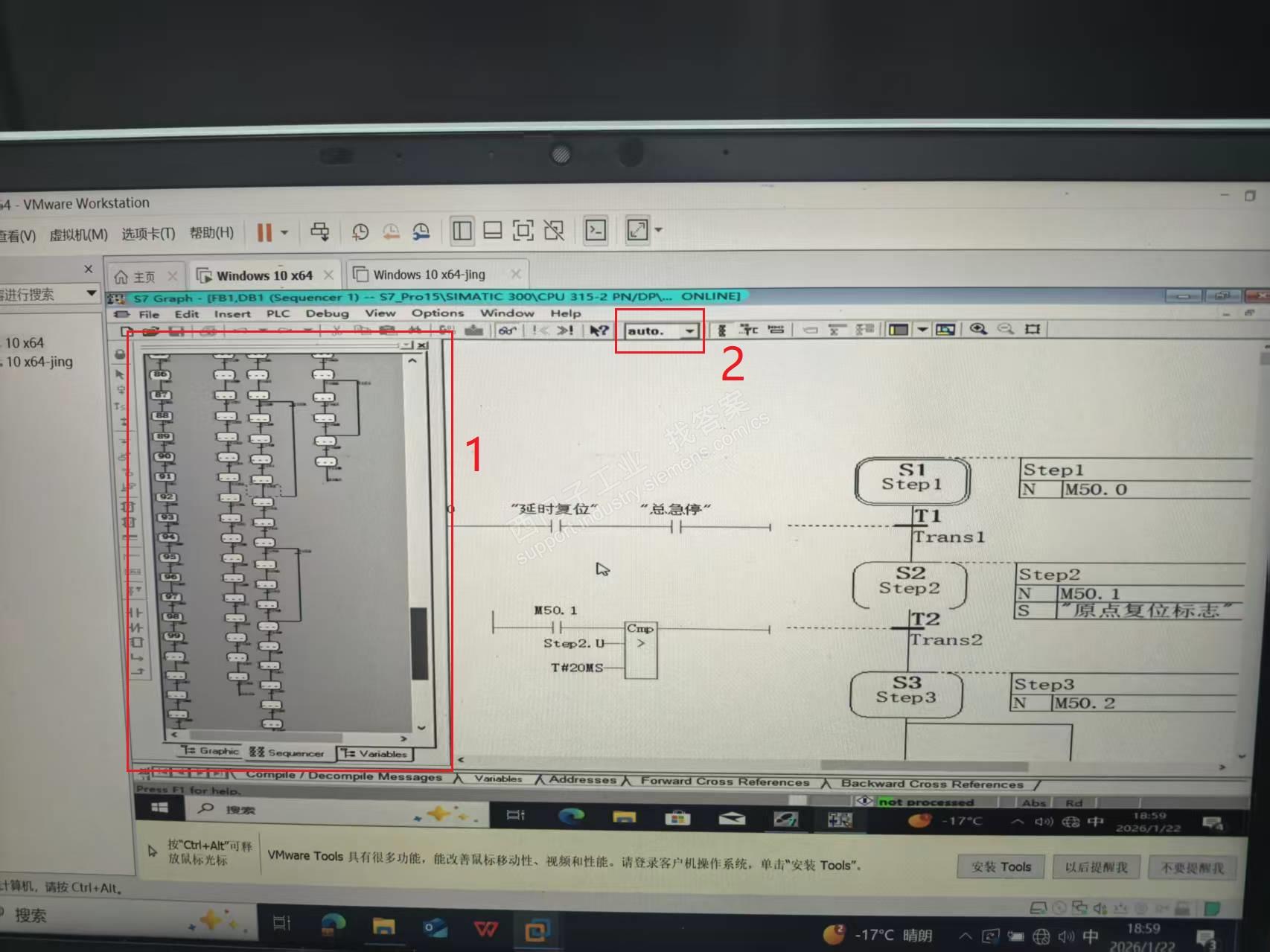Switch to the Graphic overview tab
This screenshot has width=1270, height=952.
point(211,751)
